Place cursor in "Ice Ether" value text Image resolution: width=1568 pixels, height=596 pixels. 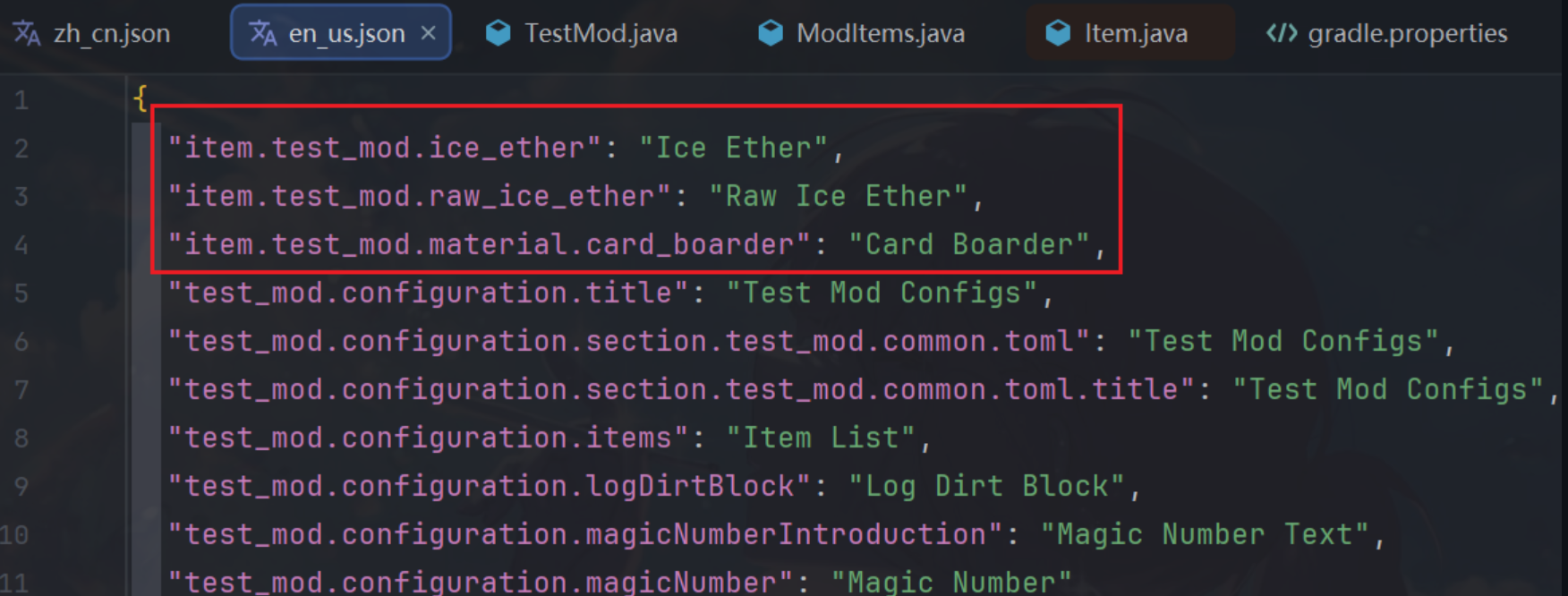pos(734,148)
